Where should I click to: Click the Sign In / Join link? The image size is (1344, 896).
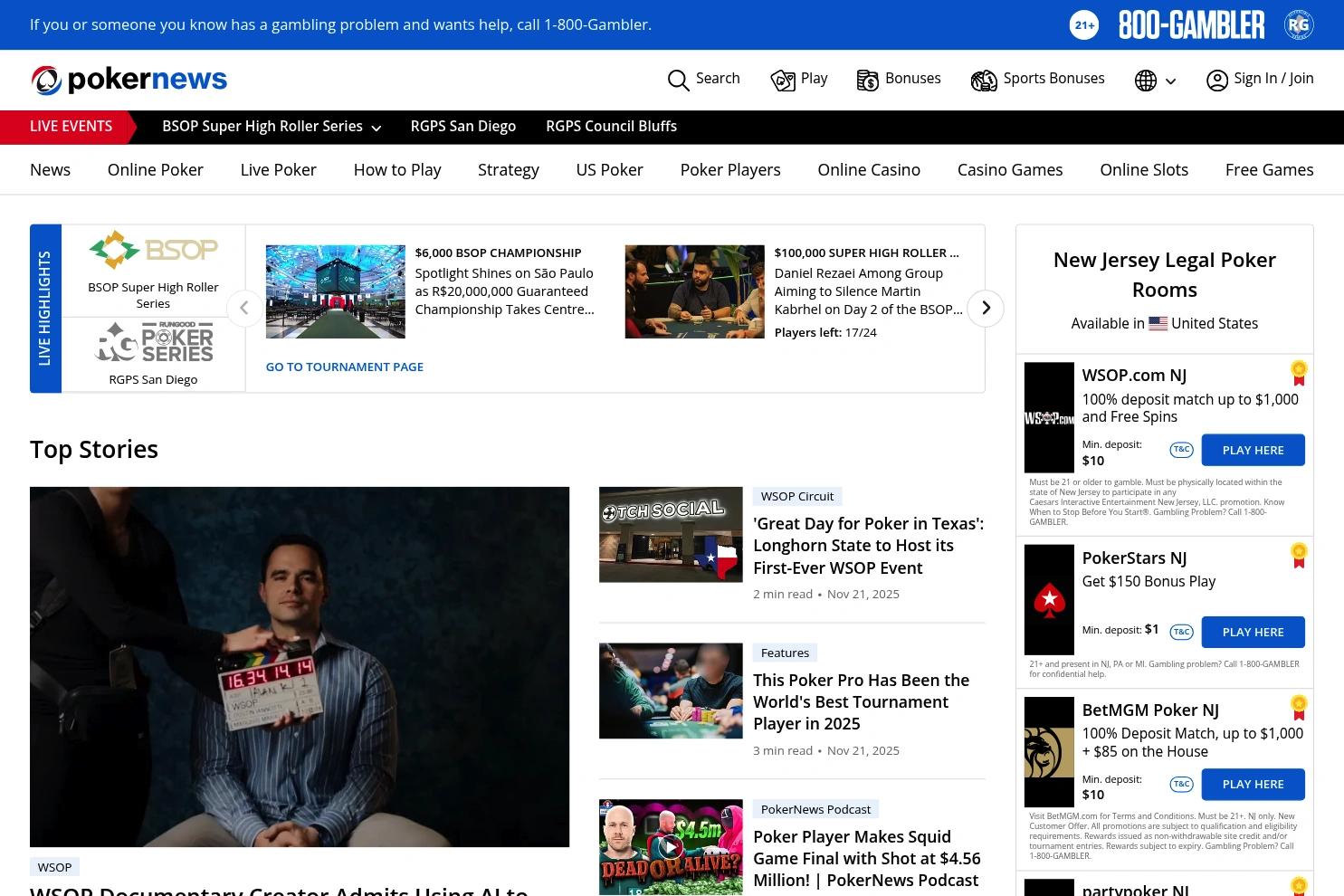pos(1273,79)
